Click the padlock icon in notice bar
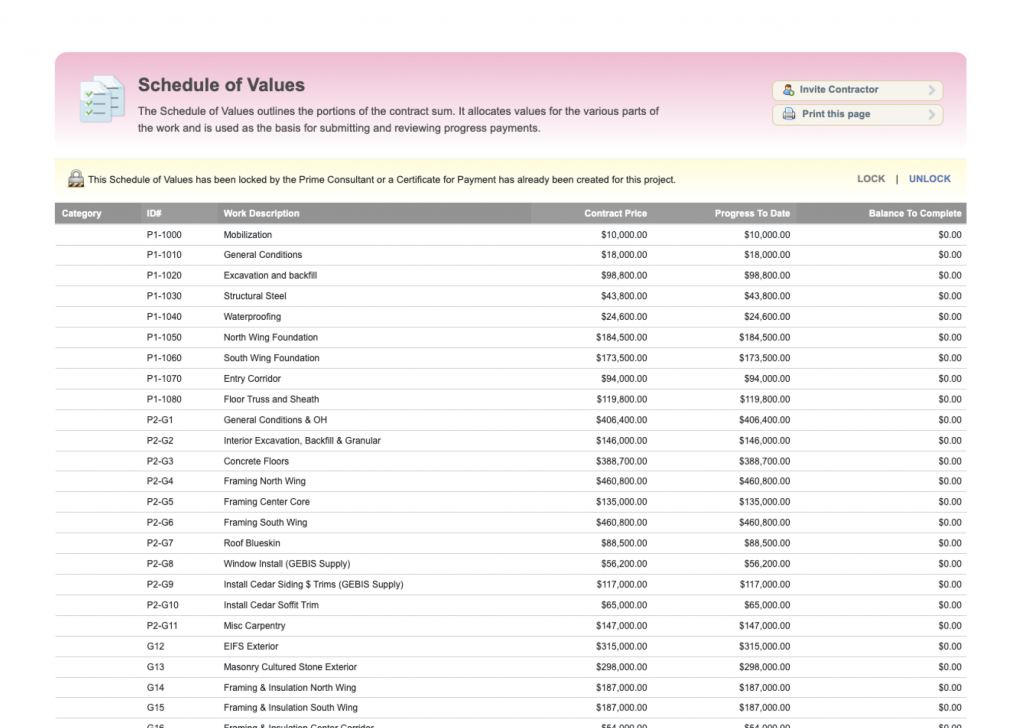 (76, 178)
